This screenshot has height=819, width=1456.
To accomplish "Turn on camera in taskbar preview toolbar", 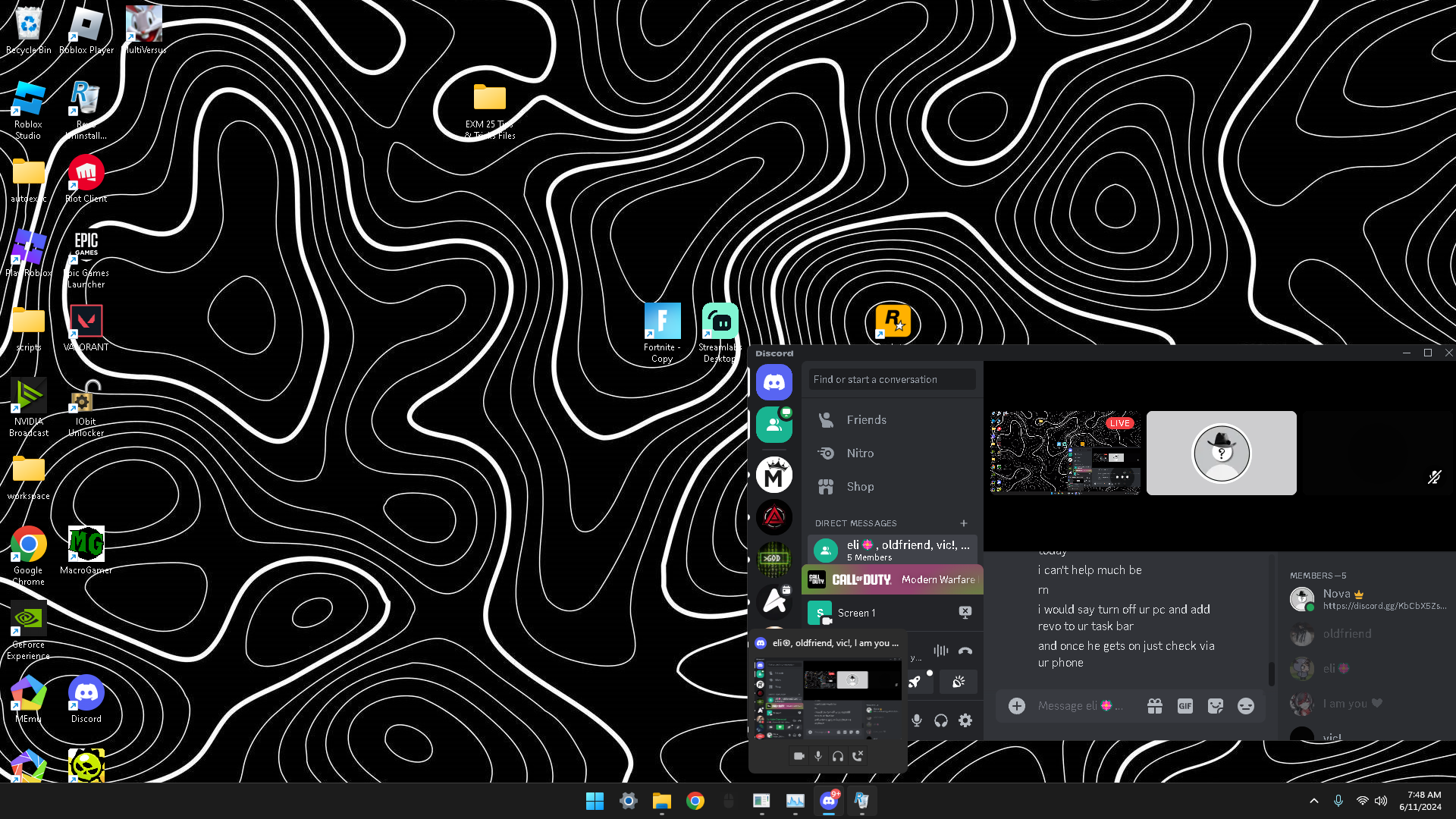I will click(799, 756).
